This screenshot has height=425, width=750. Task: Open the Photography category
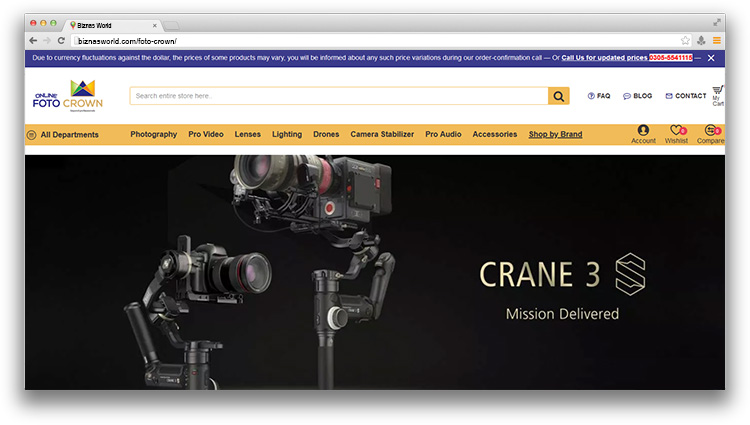point(153,134)
